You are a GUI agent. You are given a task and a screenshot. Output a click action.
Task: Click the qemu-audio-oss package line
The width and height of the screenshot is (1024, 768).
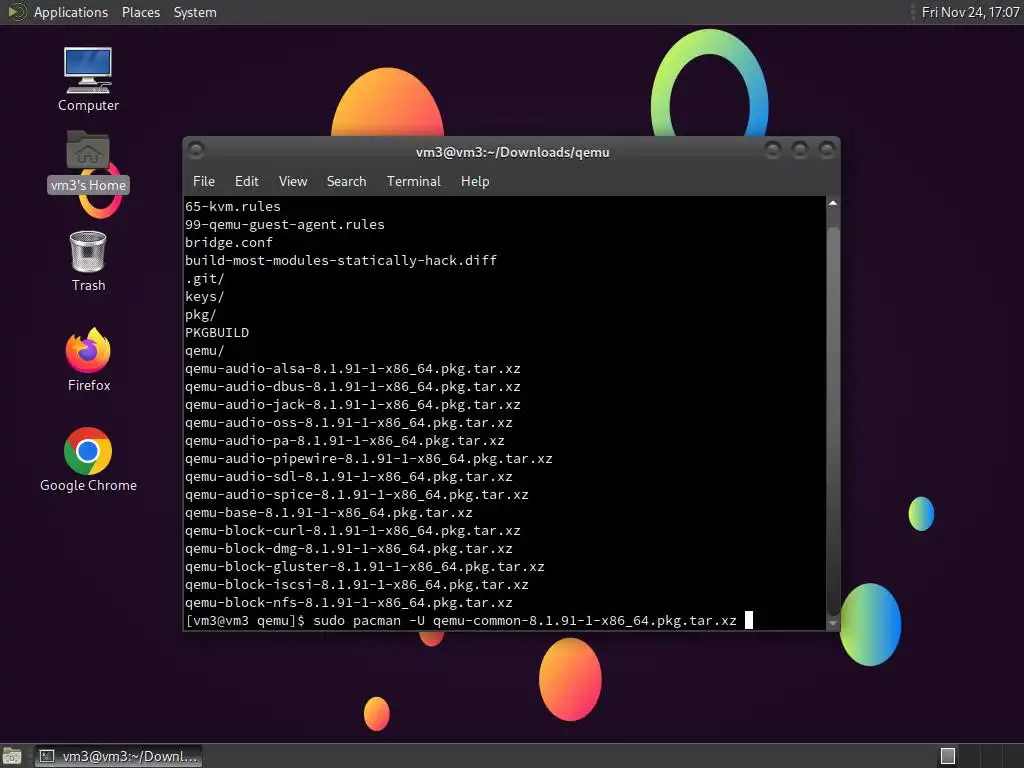click(349, 423)
